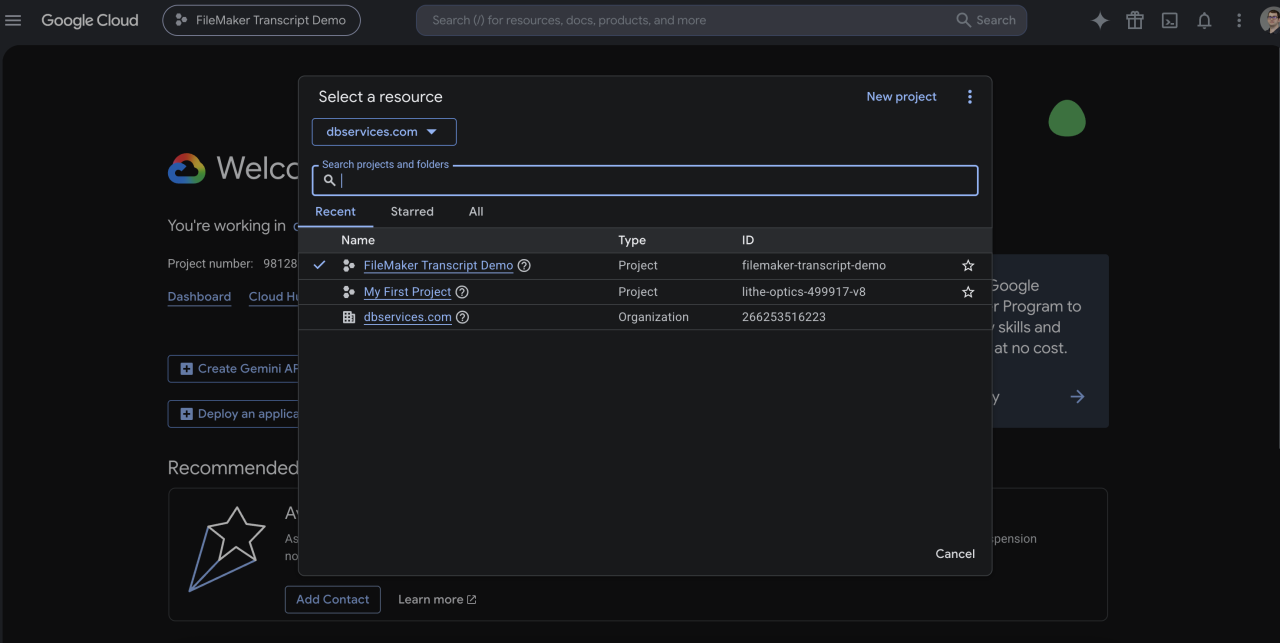This screenshot has width=1280, height=643.
Task: Click the Create Gemini API button
Action: point(234,369)
